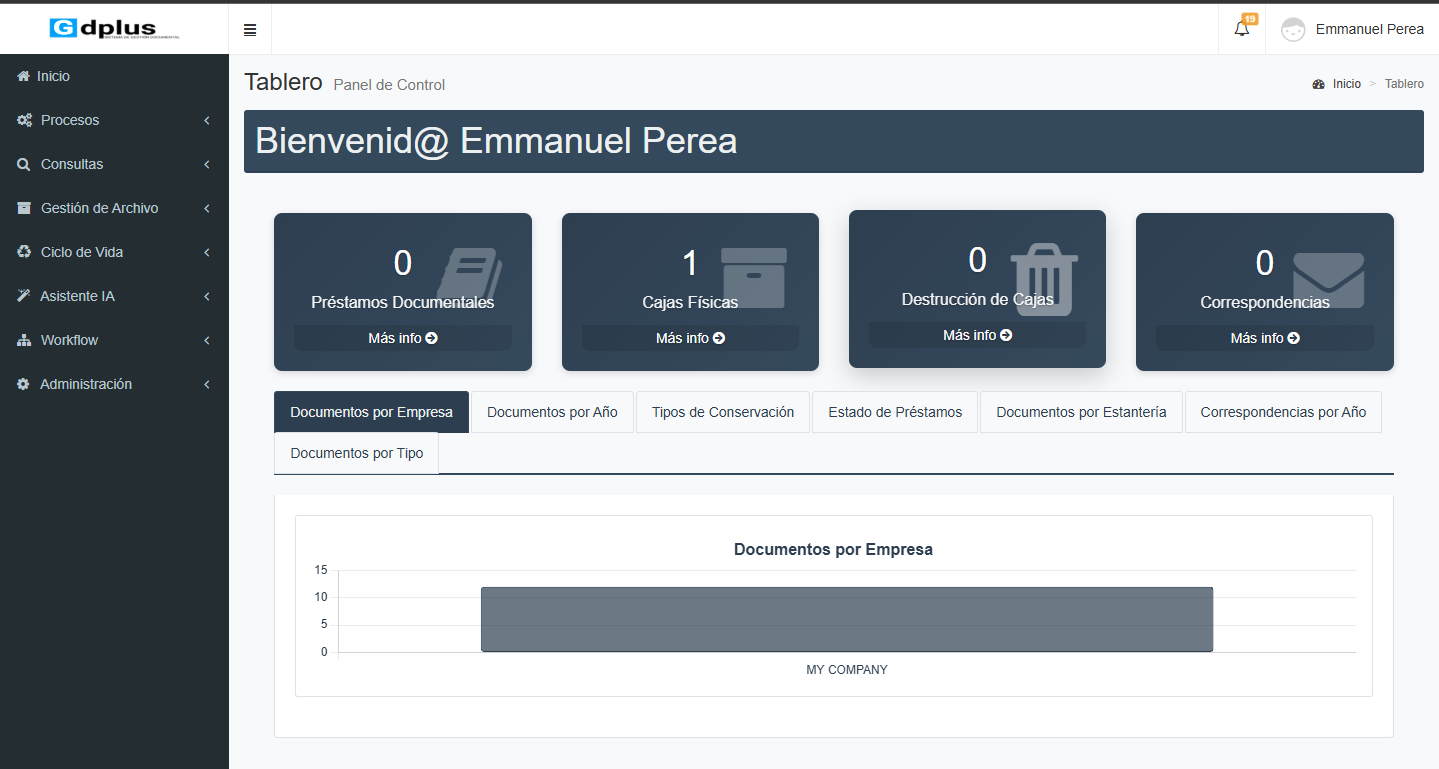Click Inicio breadcrumb link
This screenshot has width=1439, height=769.
tap(1346, 84)
